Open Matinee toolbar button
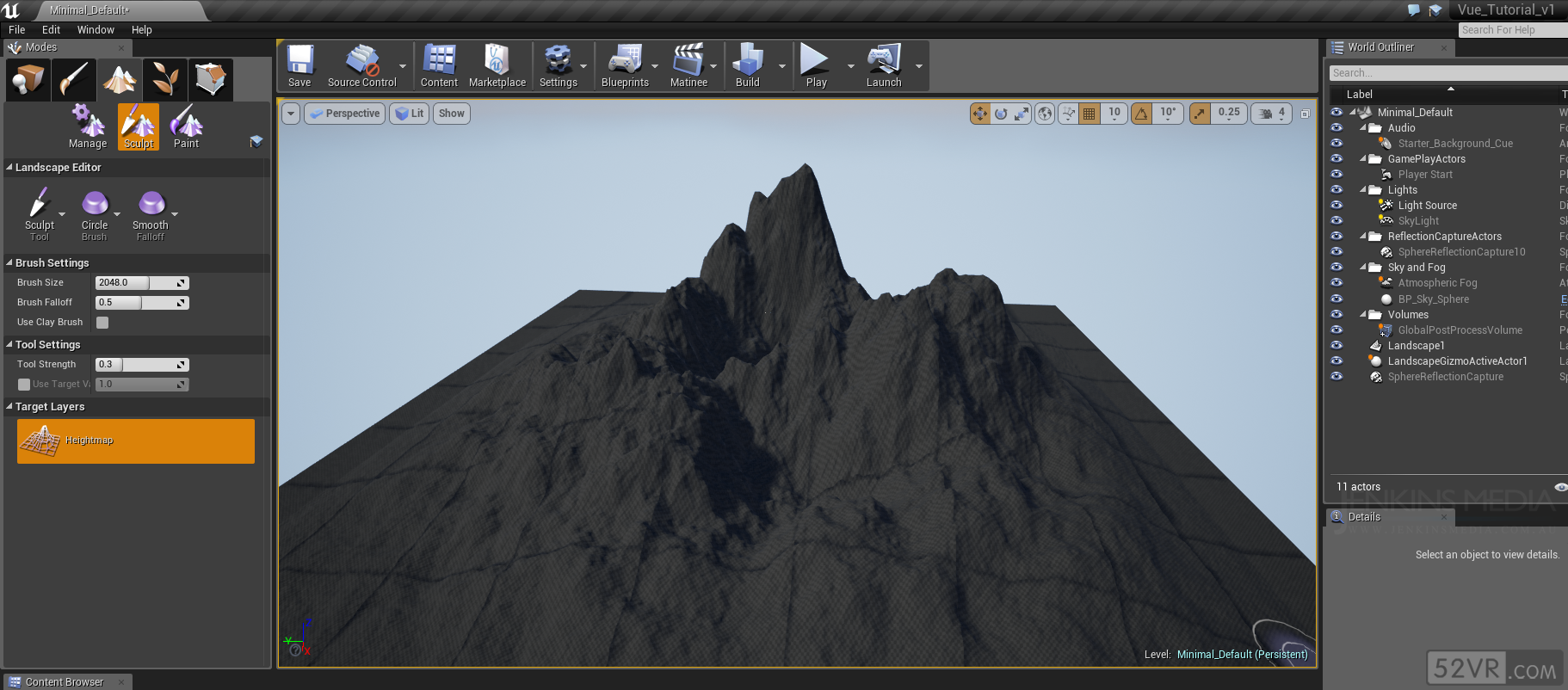 coord(688,66)
